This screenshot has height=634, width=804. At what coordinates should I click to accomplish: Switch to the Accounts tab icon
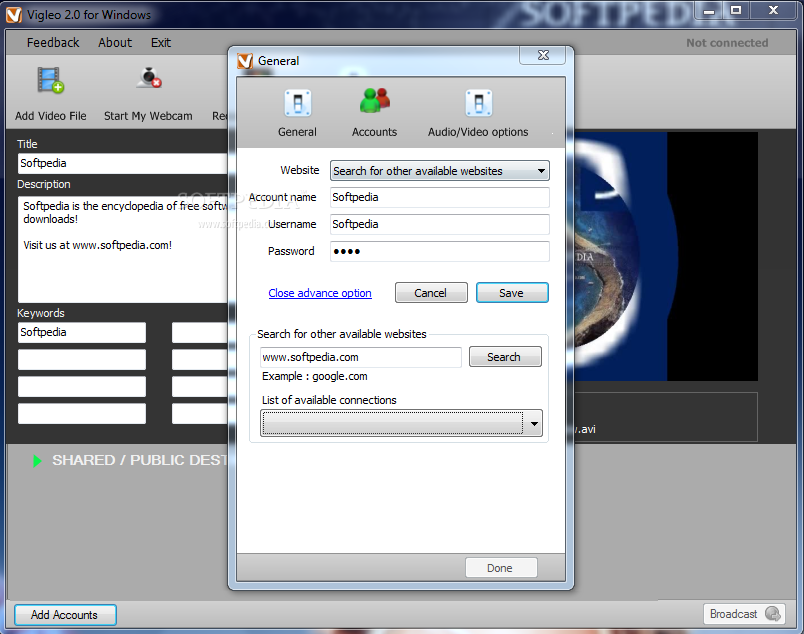click(x=375, y=100)
